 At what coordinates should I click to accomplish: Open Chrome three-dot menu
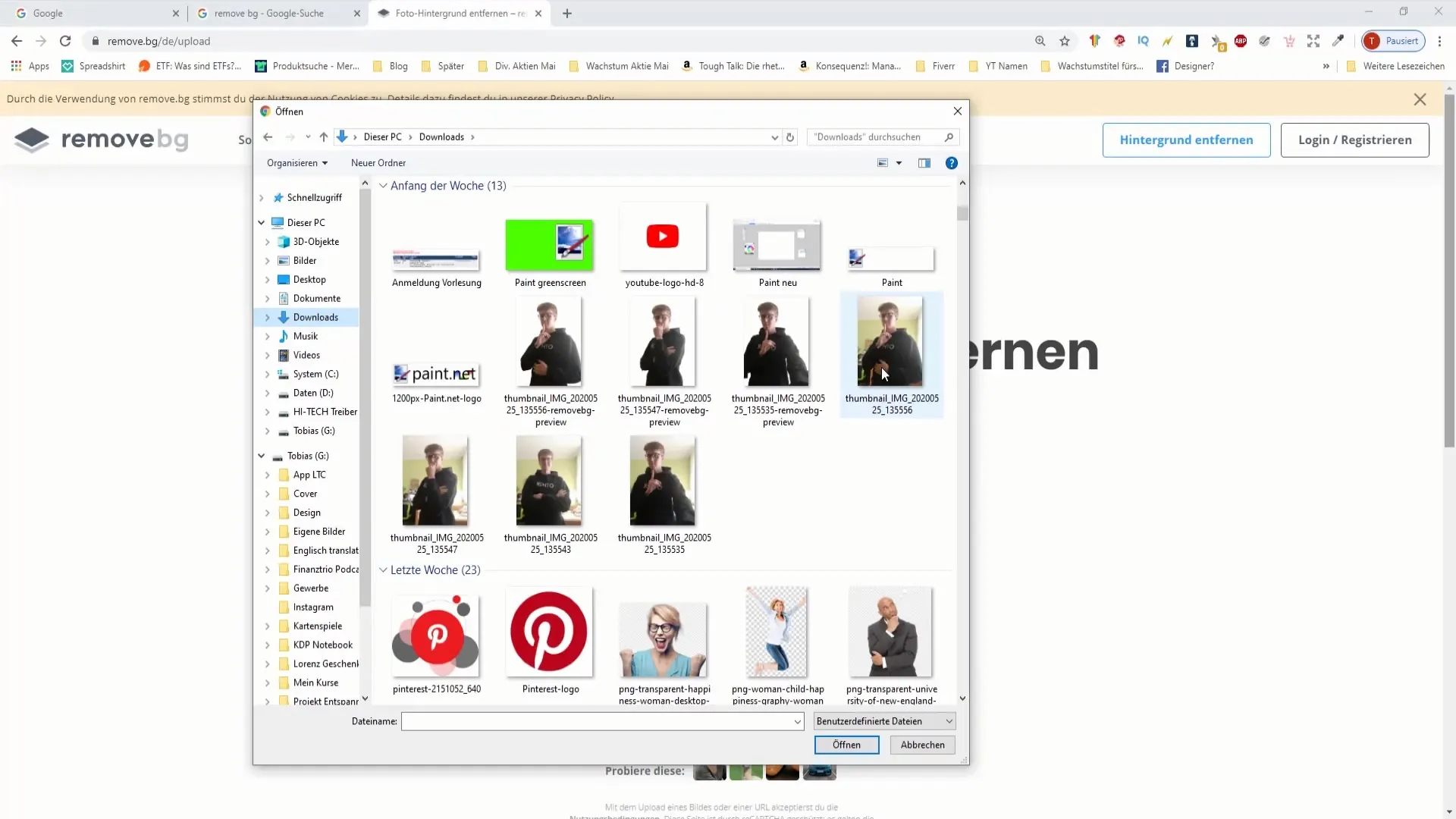tap(1439, 41)
